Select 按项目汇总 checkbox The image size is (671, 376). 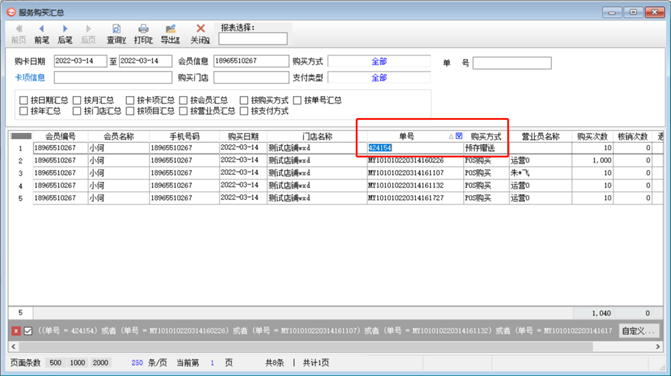(130, 111)
